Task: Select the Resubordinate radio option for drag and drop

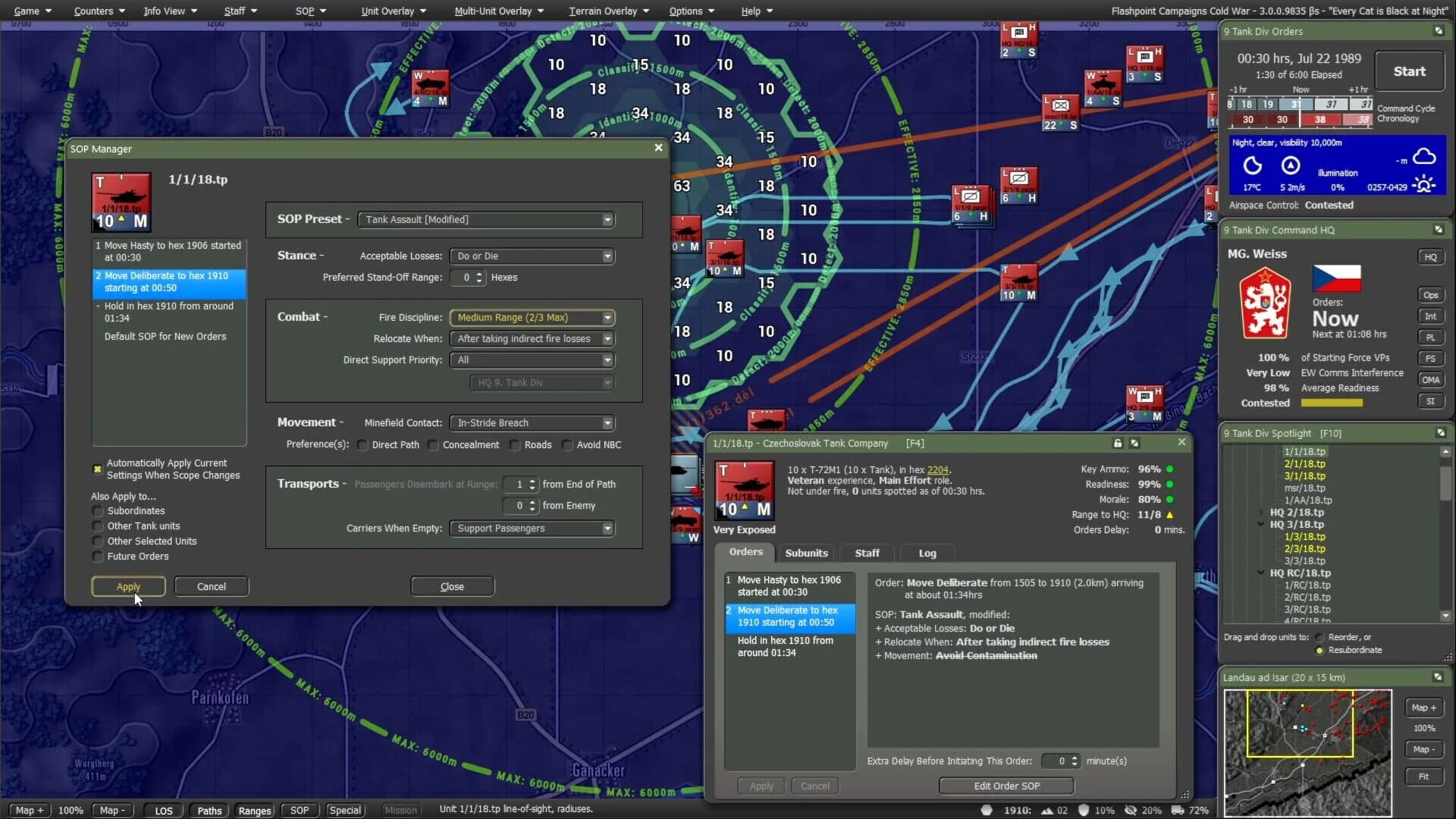Action: (x=1318, y=649)
